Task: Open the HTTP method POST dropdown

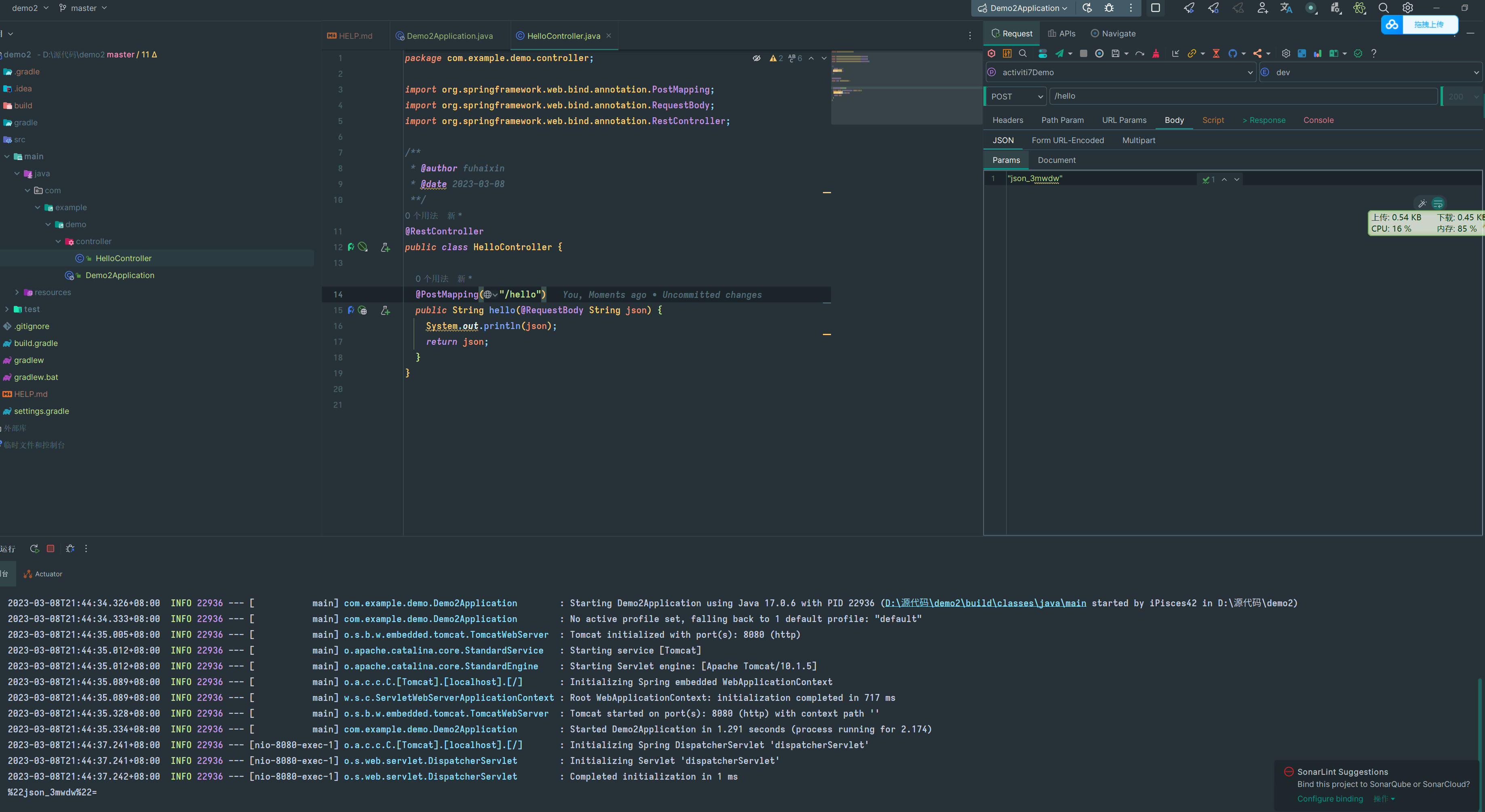Action: [x=1016, y=97]
